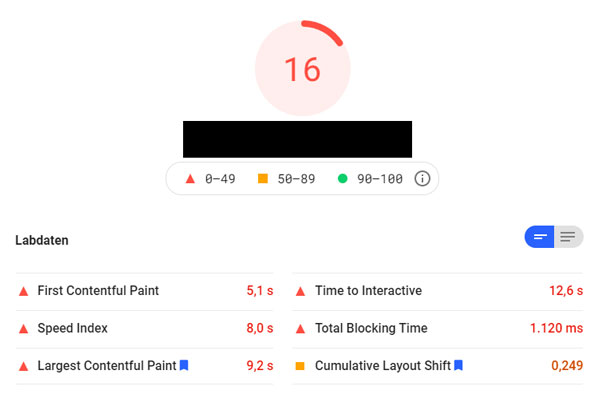Open the First Contentful Paint metric
This screenshot has height=412, width=600.
tap(98, 291)
